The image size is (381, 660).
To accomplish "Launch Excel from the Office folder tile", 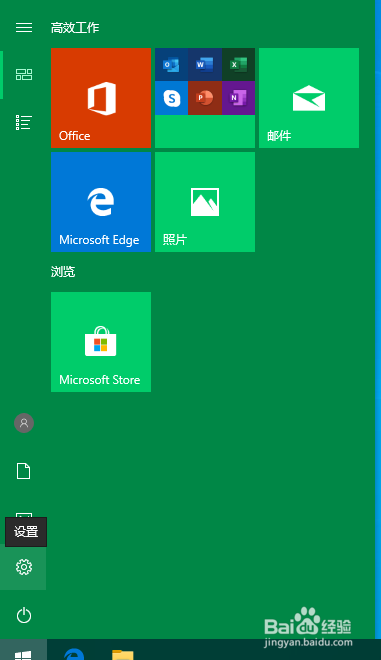I will [238, 64].
